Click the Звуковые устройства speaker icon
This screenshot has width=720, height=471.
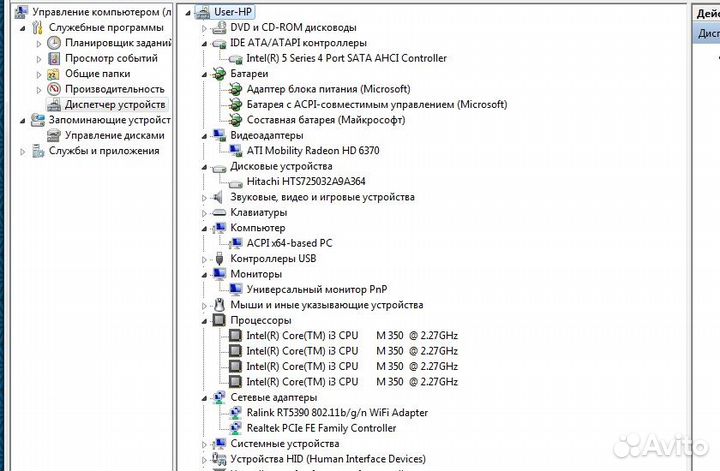click(218, 197)
